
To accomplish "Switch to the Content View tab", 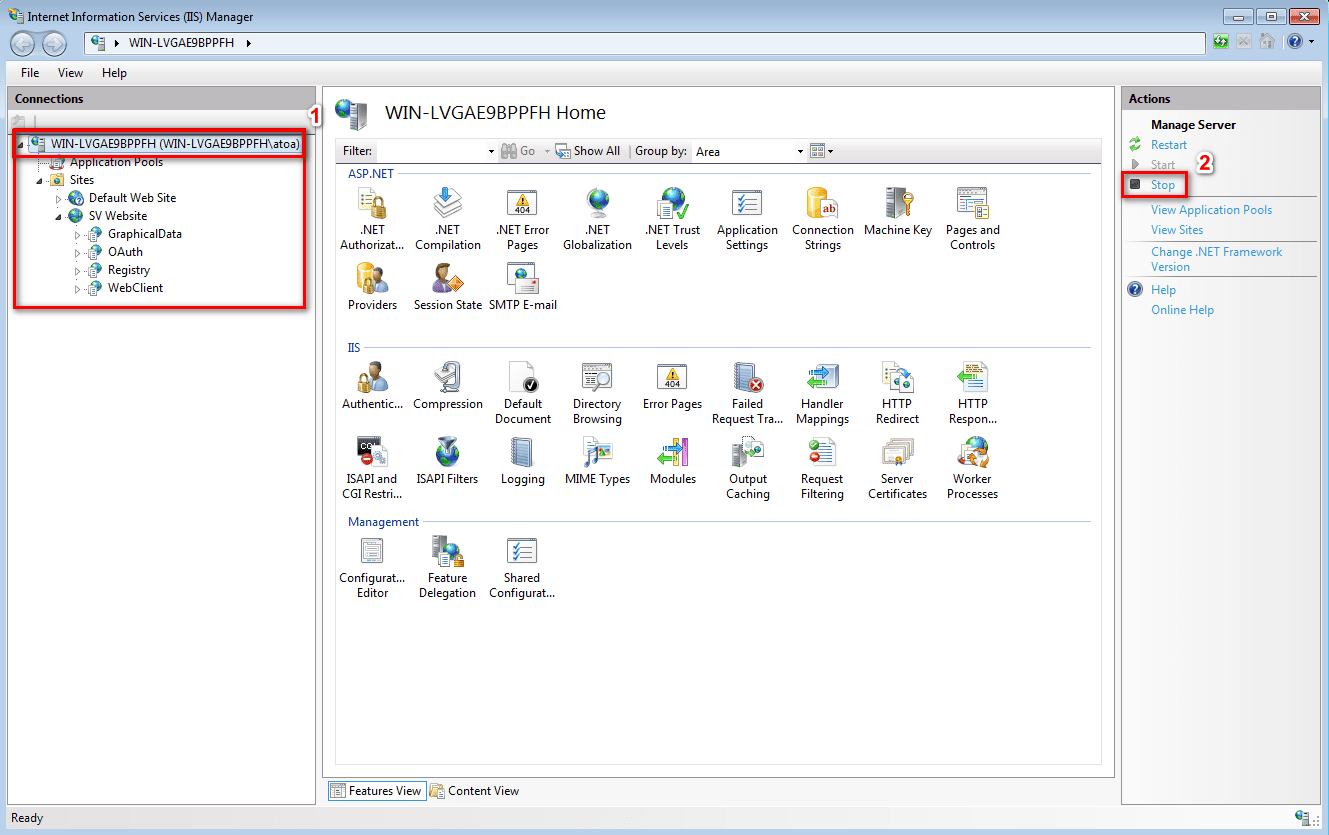I will pos(474,791).
